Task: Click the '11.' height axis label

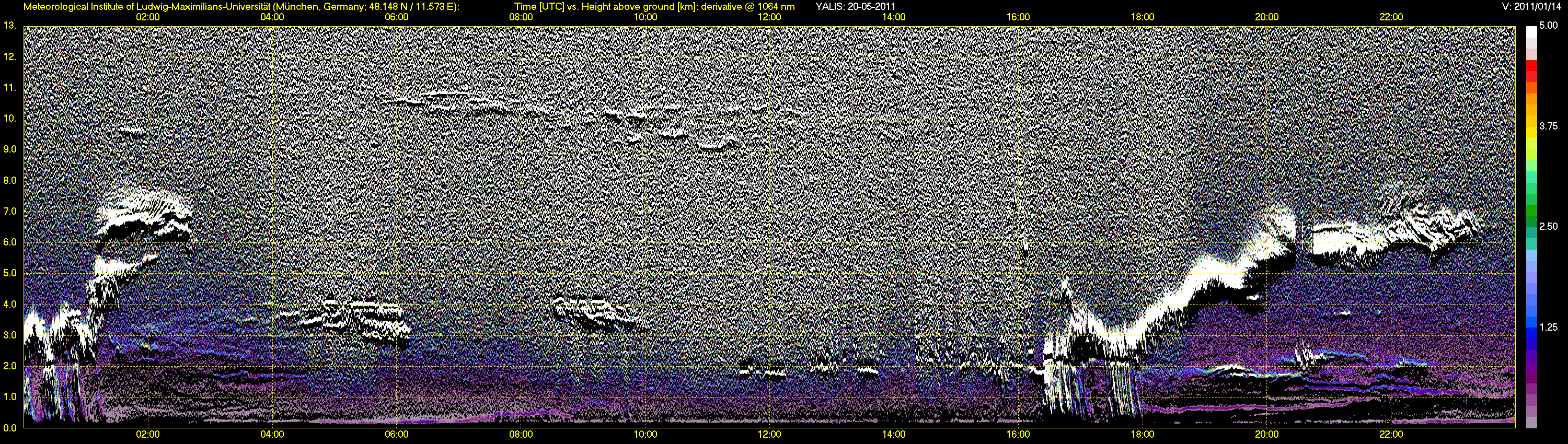Action: click(x=10, y=88)
